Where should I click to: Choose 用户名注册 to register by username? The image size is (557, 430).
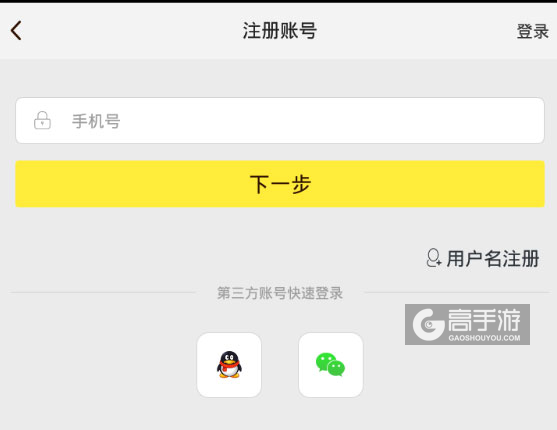(x=493, y=258)
